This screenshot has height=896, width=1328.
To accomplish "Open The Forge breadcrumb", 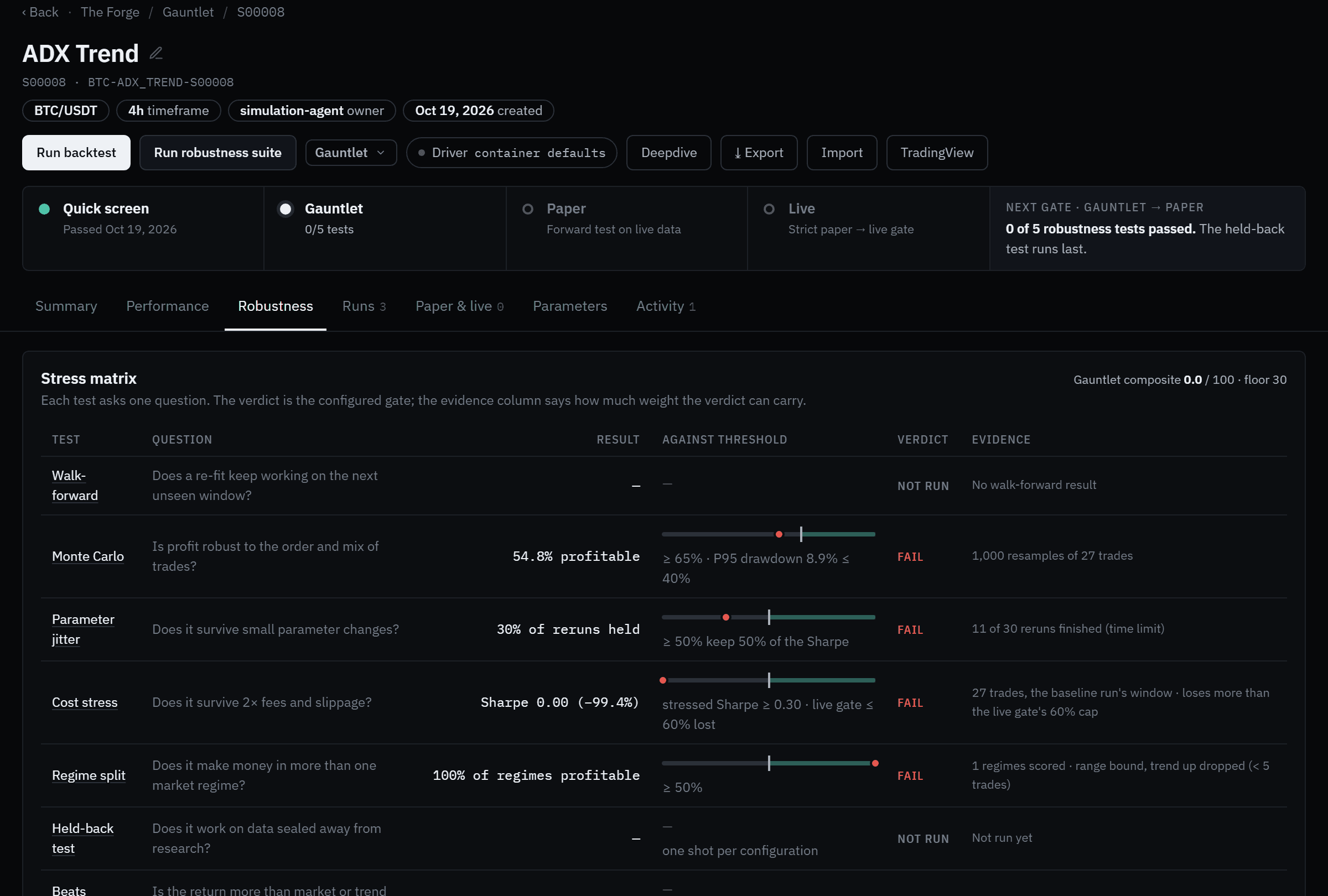I will click(x=110, y=12).
